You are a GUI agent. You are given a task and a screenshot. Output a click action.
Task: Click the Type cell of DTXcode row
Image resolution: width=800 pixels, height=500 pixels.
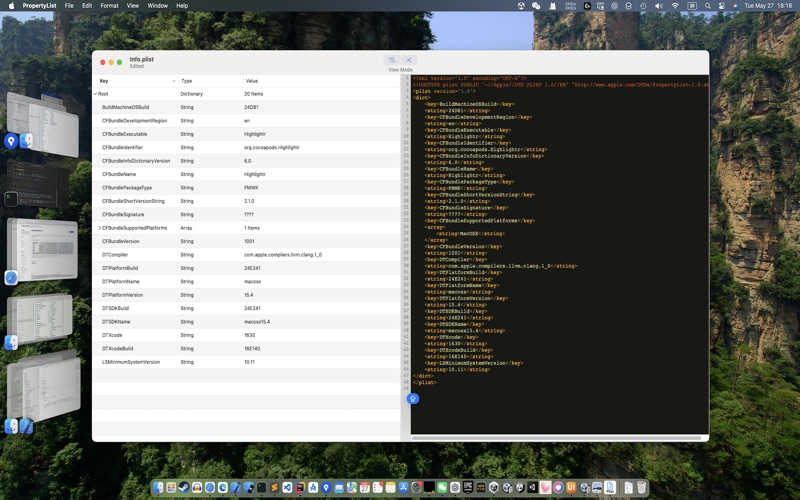coord(187,335)
